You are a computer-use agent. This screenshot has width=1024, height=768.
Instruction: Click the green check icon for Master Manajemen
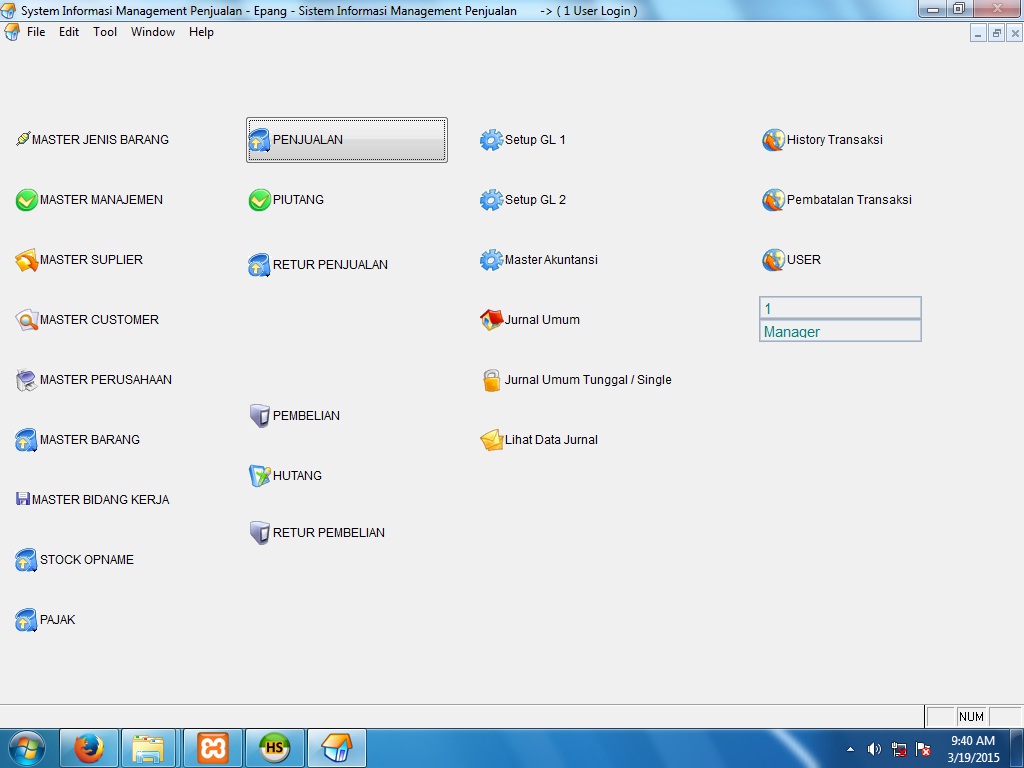click(26, 200)
